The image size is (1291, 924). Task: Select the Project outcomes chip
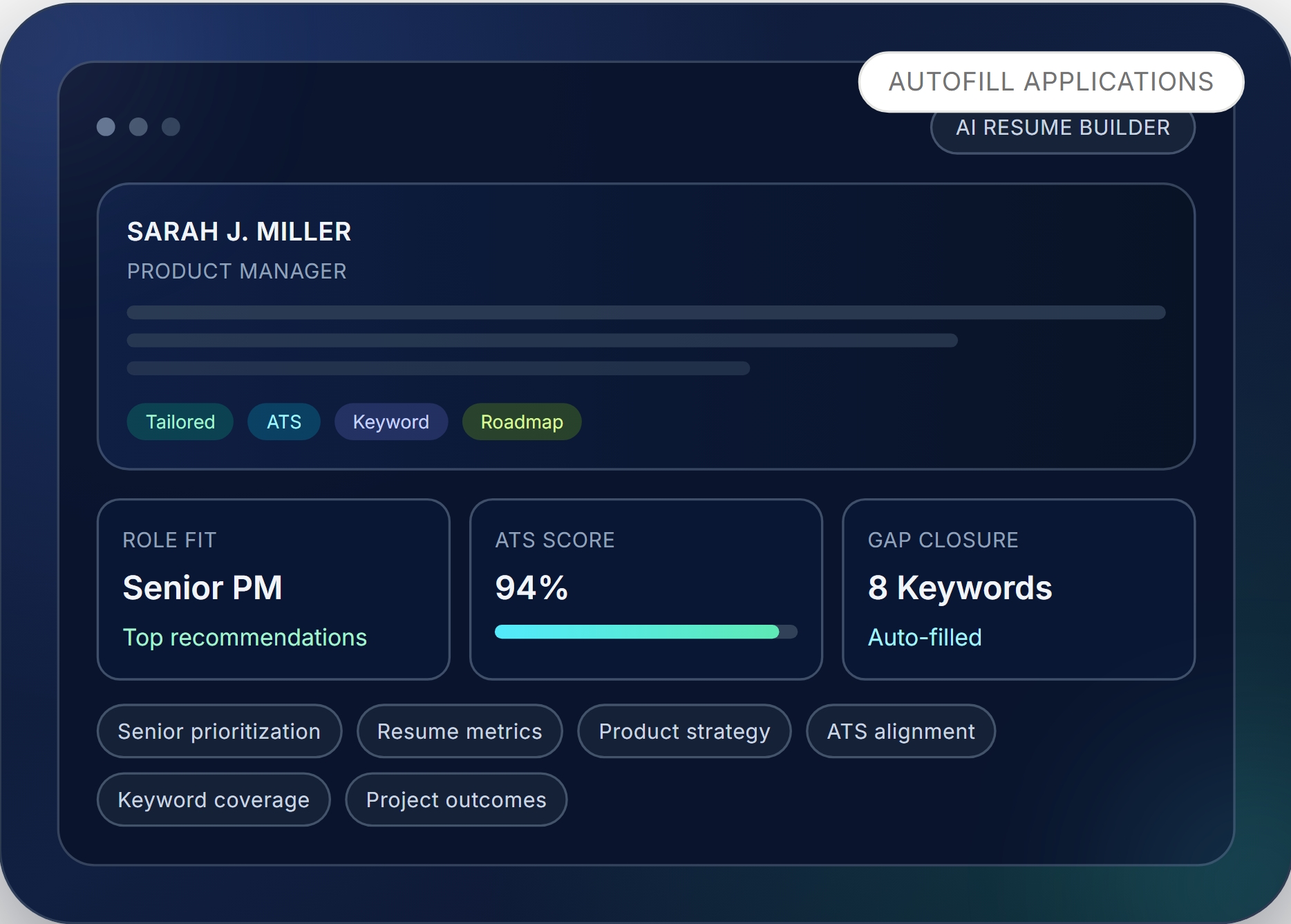456,800
